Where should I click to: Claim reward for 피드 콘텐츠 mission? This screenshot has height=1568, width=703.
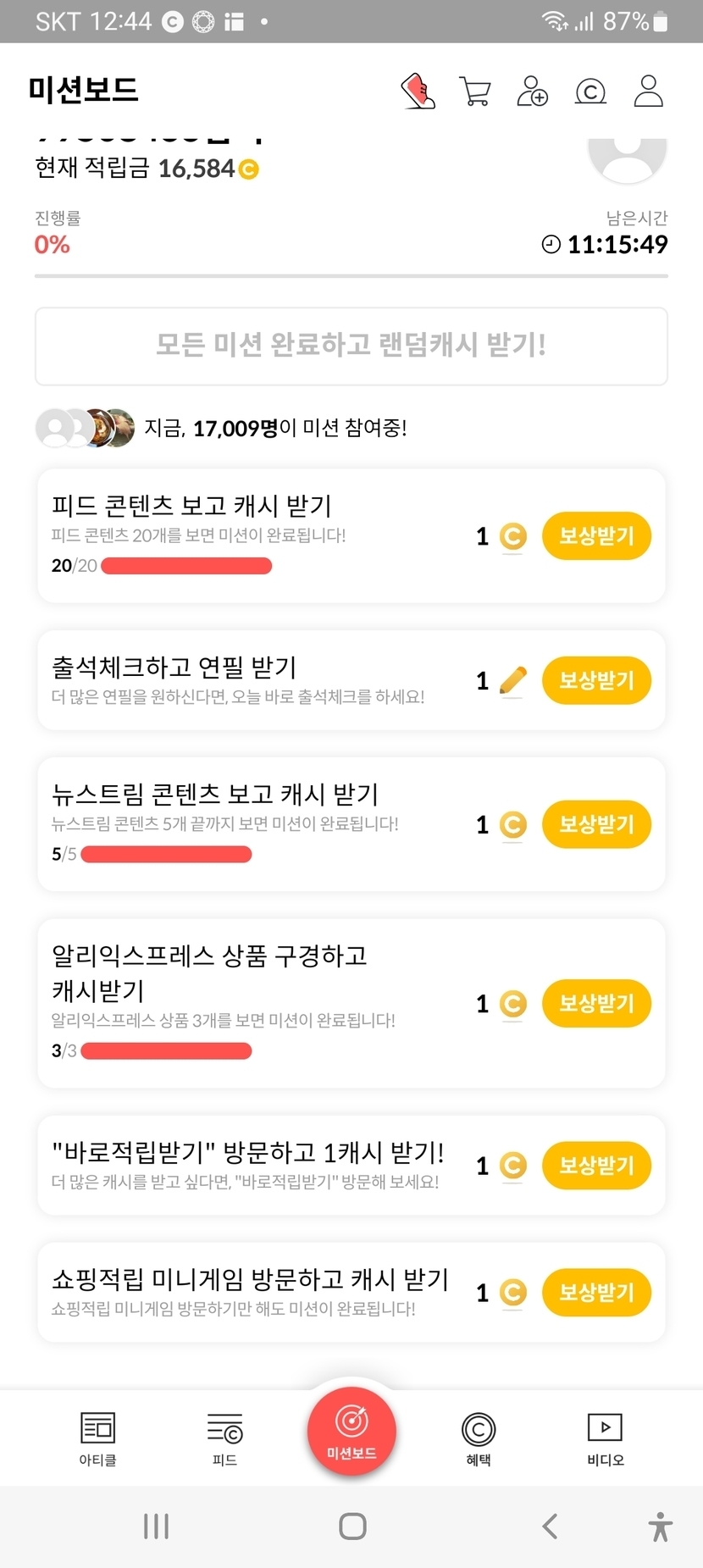click(596, 536)
